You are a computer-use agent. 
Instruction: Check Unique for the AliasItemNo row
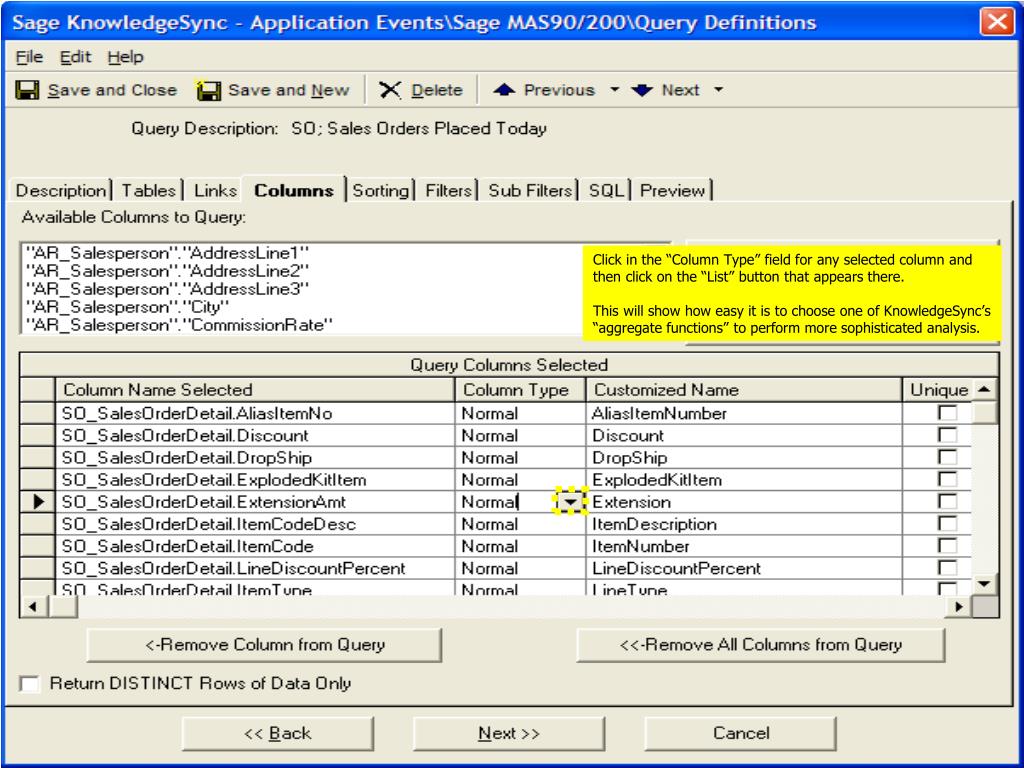pos(947,413)
